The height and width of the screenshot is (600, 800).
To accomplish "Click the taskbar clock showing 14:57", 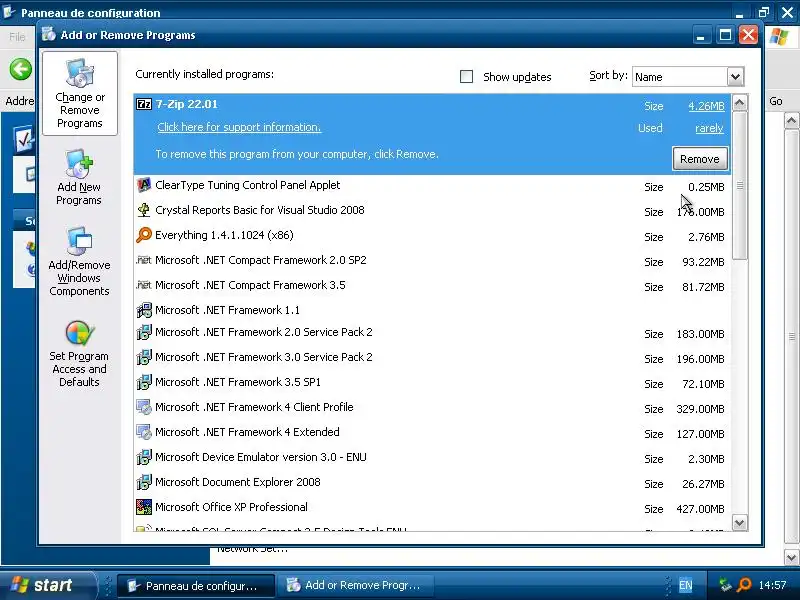I will click(x=772, y=585).
